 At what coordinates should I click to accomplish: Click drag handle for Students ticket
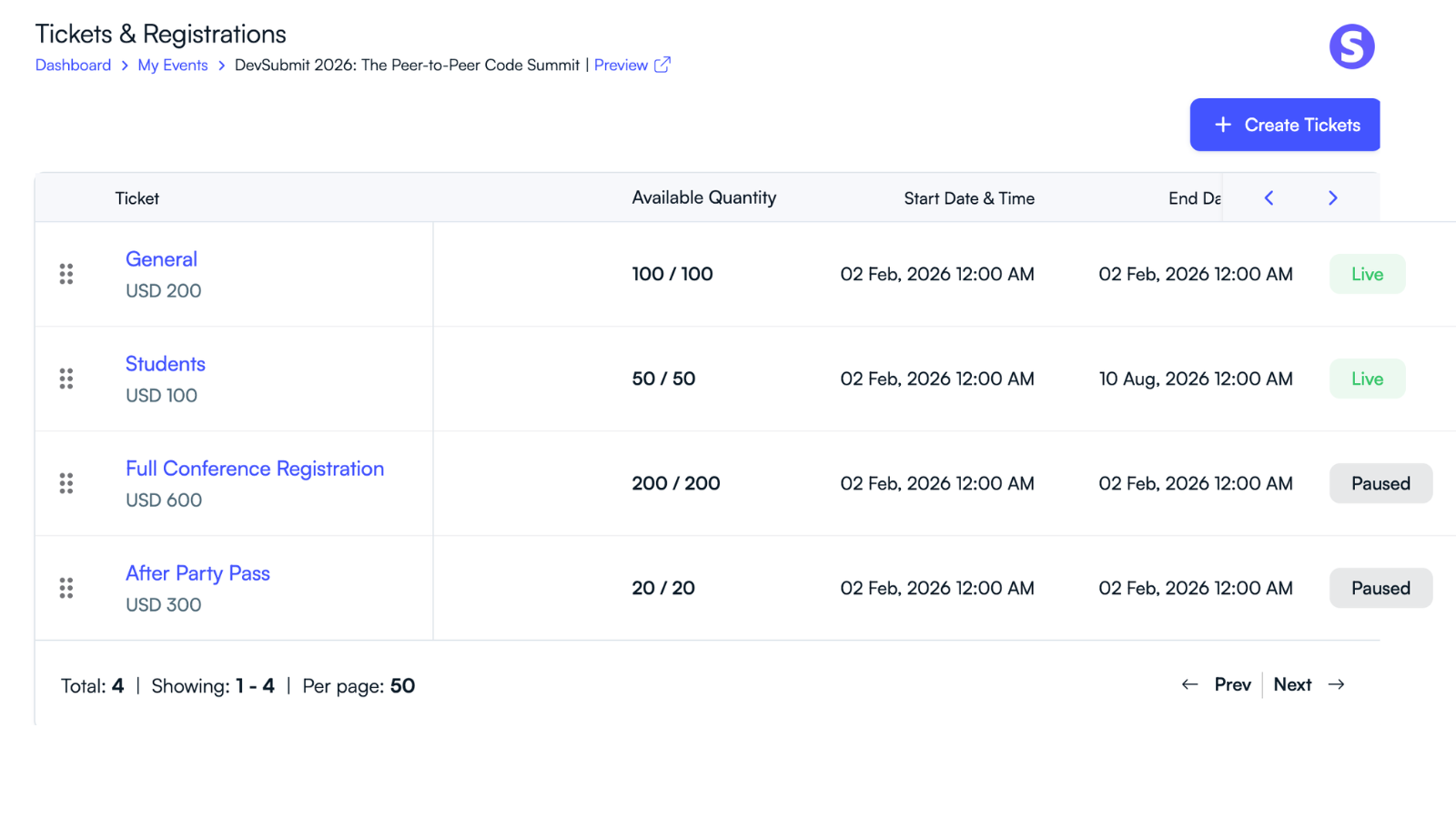tap(66, 379)
